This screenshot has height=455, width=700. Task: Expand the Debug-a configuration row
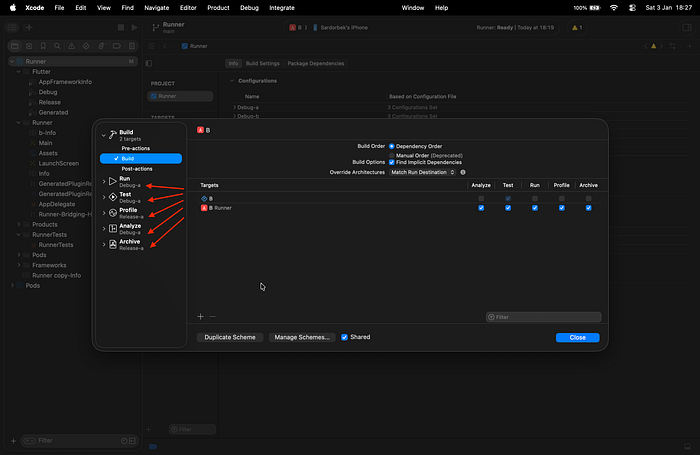(235, 108)
